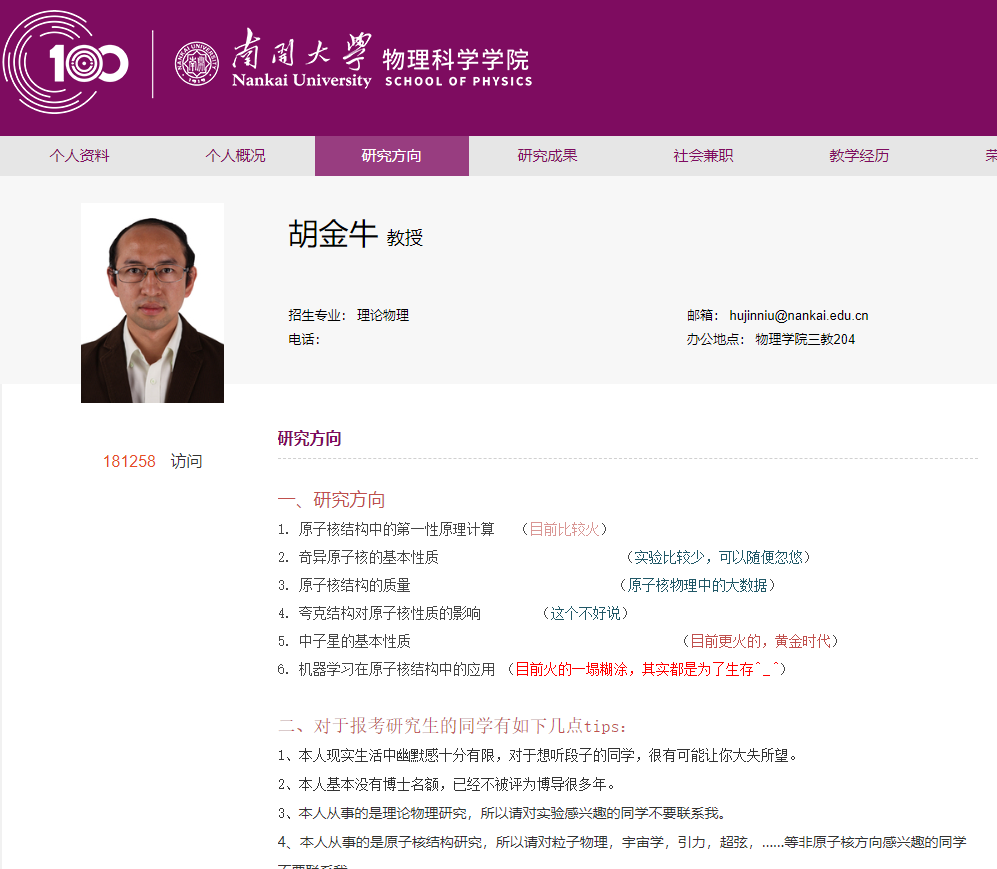
Task: Click tip 4 about 原子核结构研究
Action: [x=622, y=842]
